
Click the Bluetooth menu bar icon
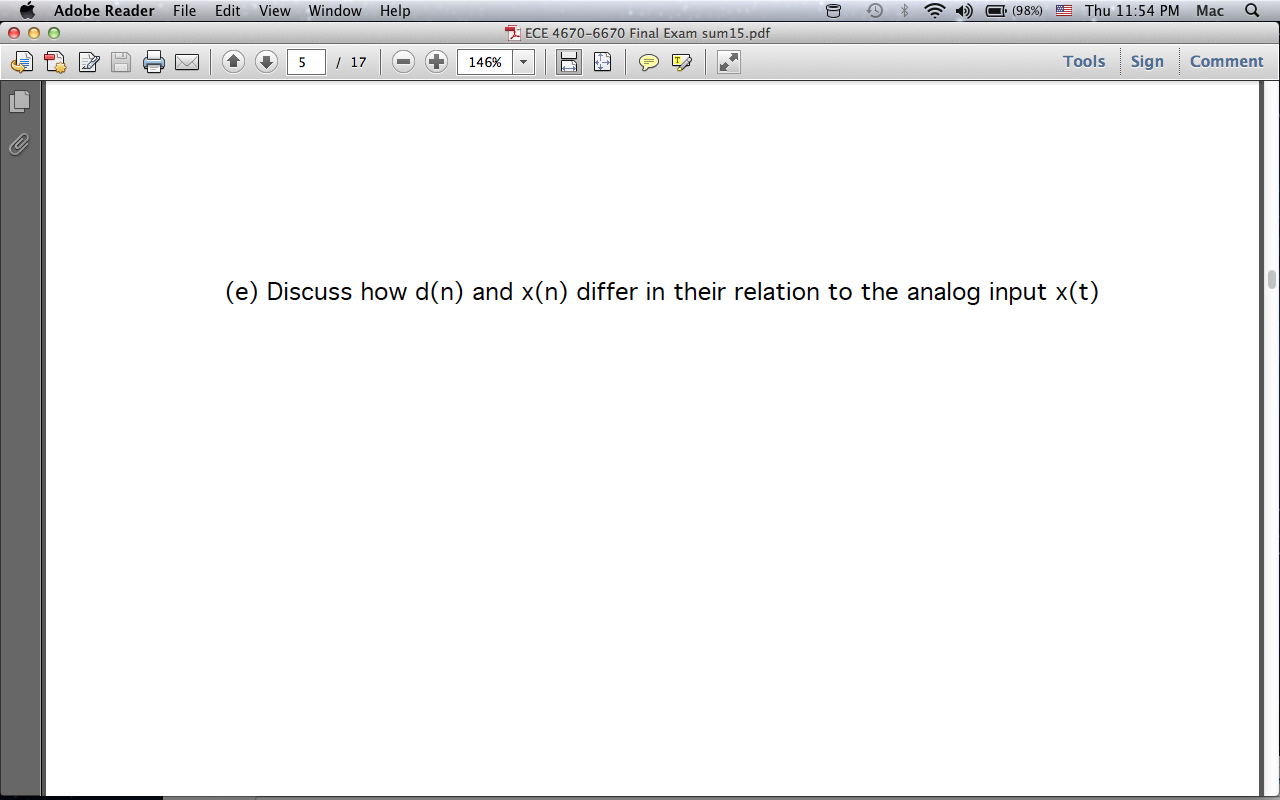coord(905,11)
